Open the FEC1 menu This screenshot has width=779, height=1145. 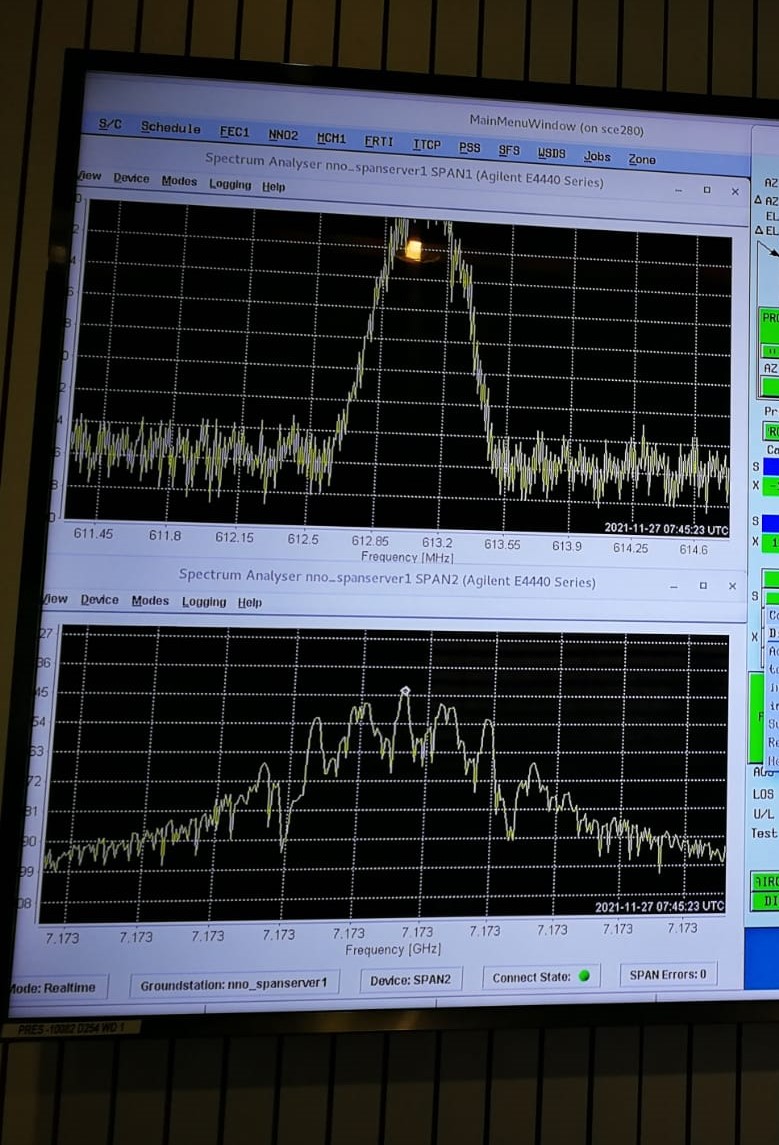coord(234,132)
